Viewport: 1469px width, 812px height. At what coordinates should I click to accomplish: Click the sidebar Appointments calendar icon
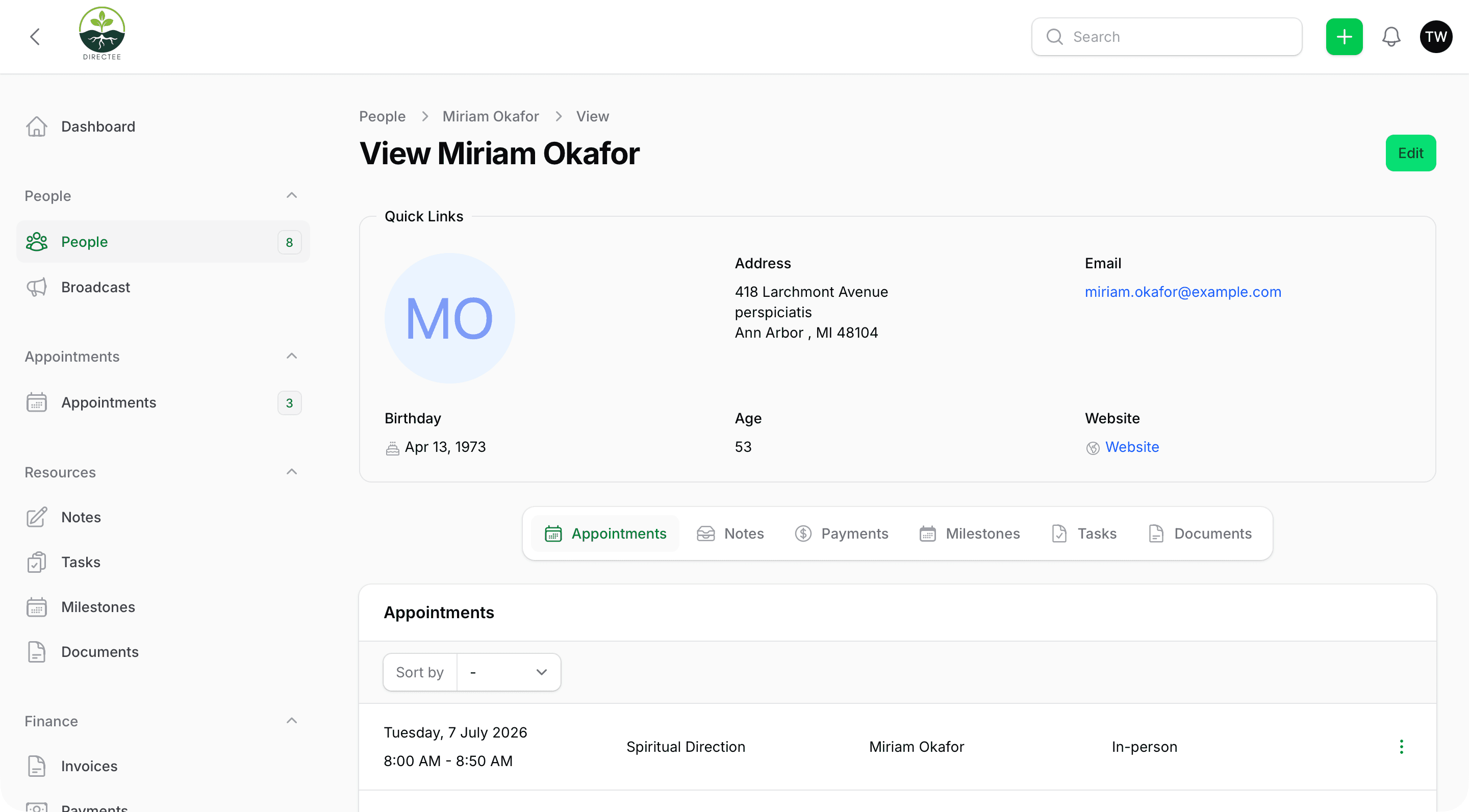pos(37,402)
